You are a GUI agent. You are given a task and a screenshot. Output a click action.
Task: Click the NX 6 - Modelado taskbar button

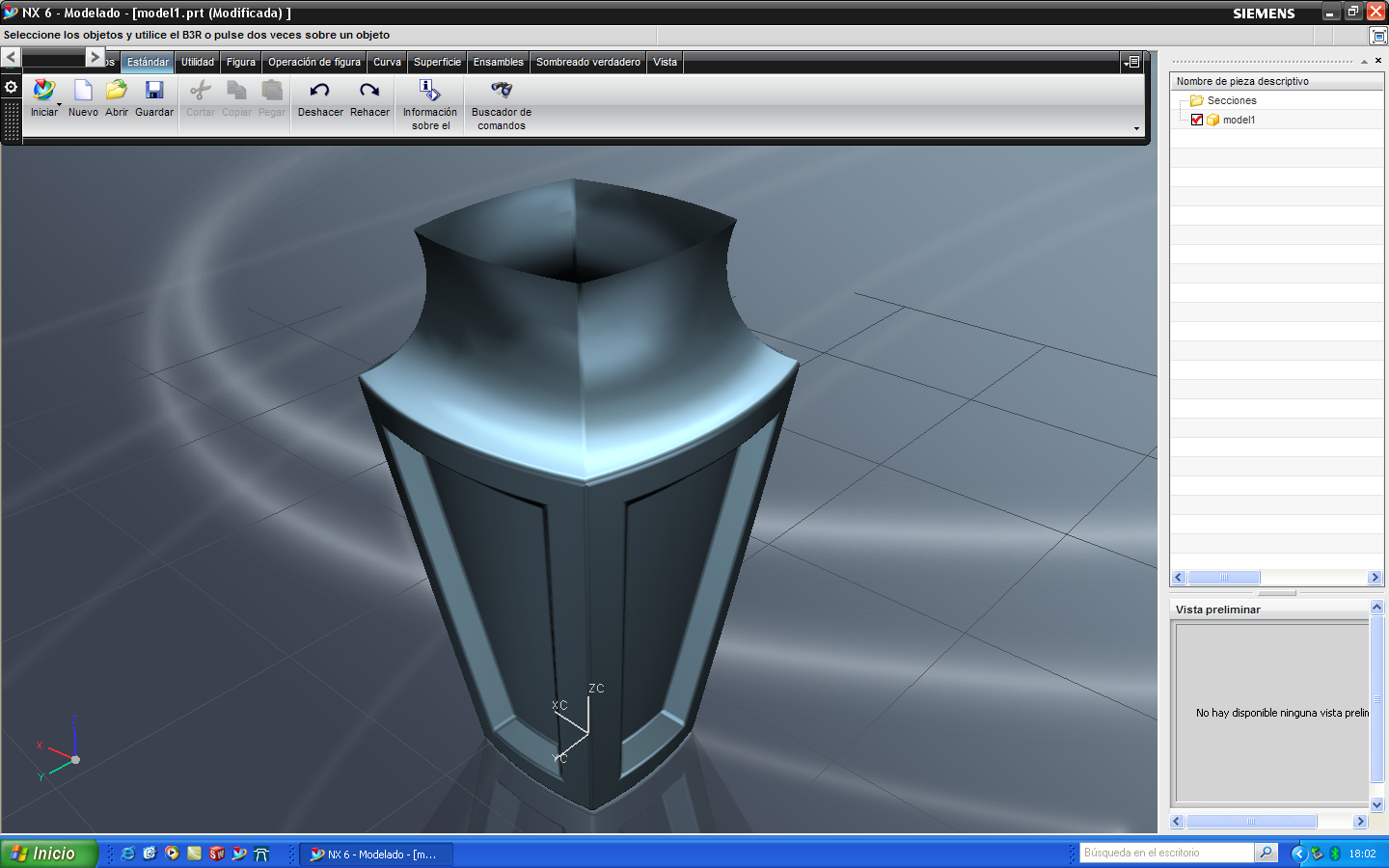376,854
